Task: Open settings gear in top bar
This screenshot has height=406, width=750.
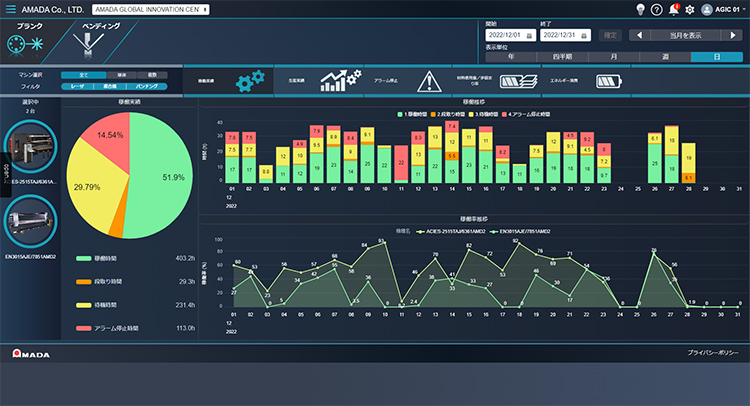Action: tap(689, 9)
